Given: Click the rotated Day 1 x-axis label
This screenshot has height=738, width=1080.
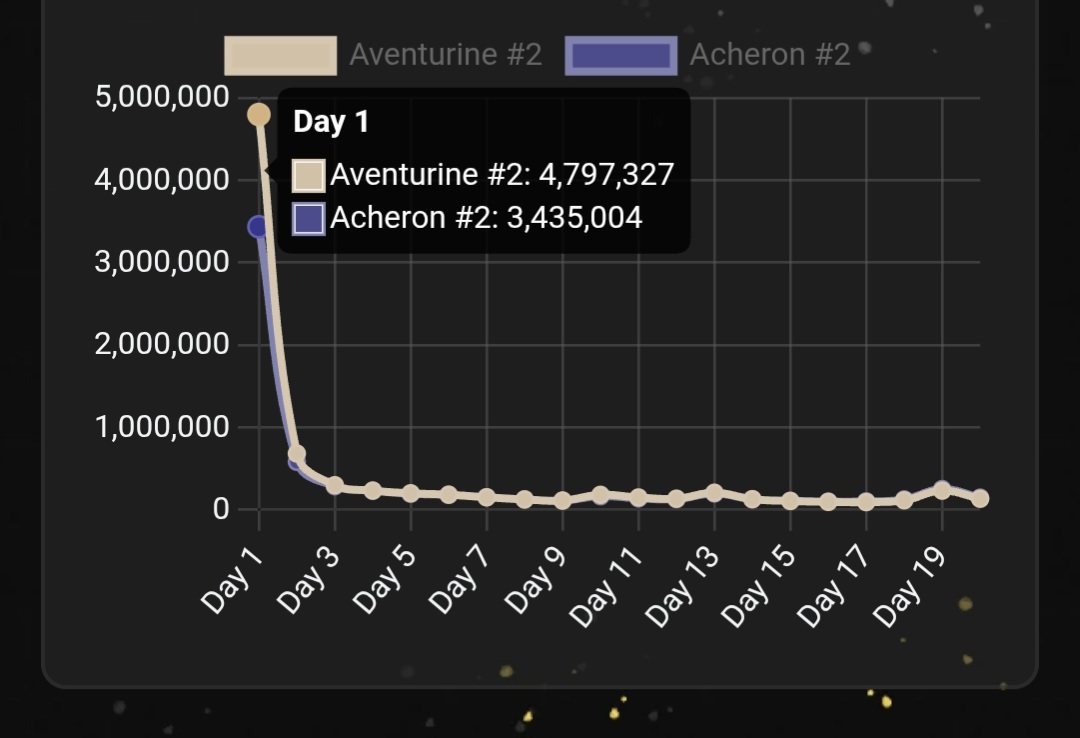Looking at the screenshot, I should (232, 580).
